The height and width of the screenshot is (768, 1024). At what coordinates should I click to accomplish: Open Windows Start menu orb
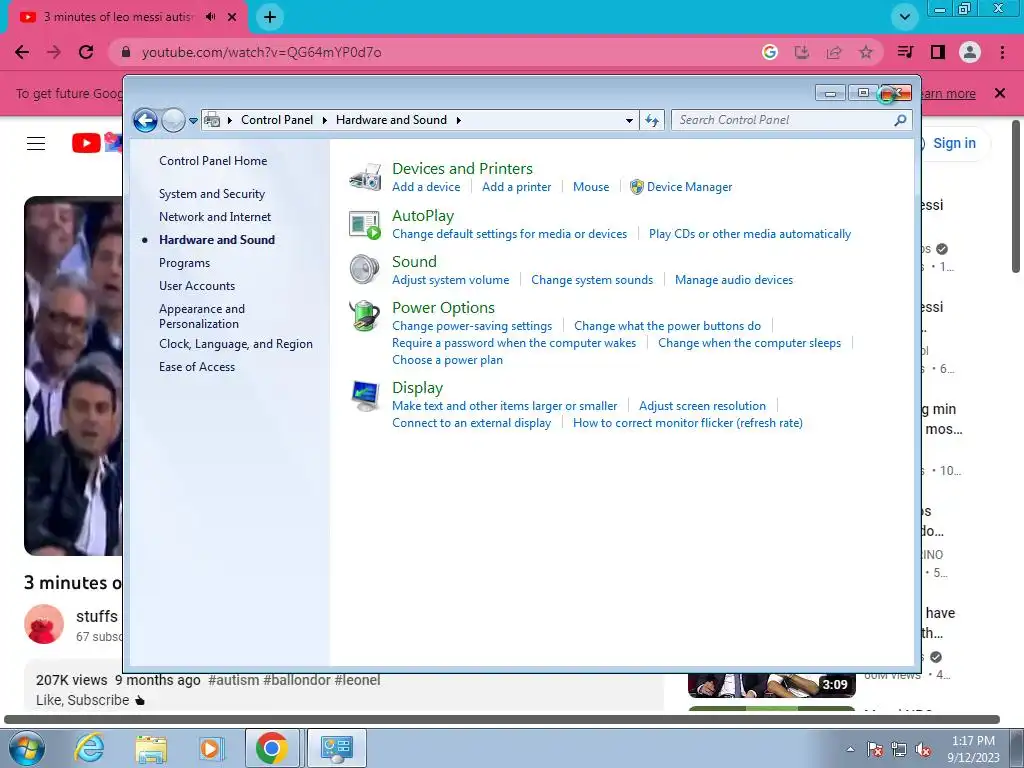[x=27, y=748]
